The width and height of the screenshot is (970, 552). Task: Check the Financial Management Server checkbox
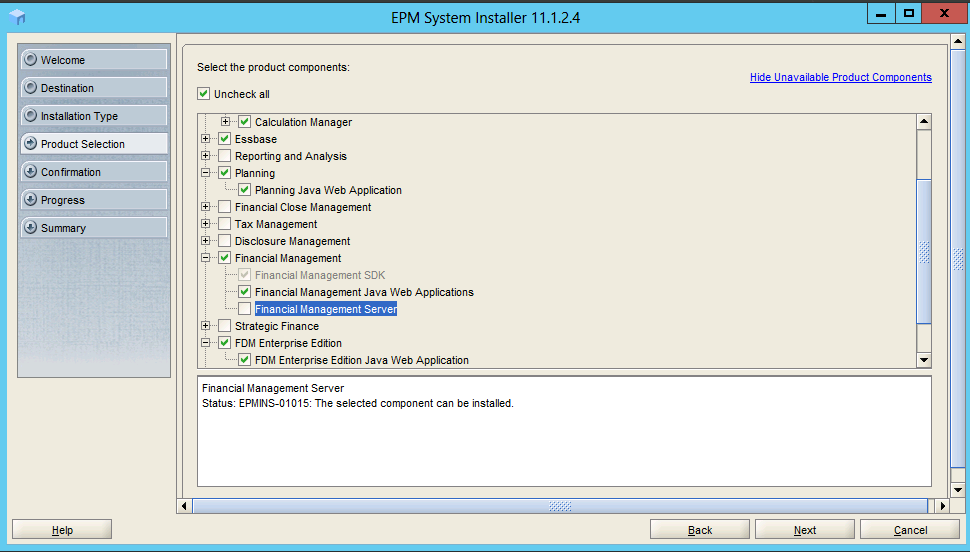(x=245, y=309)
